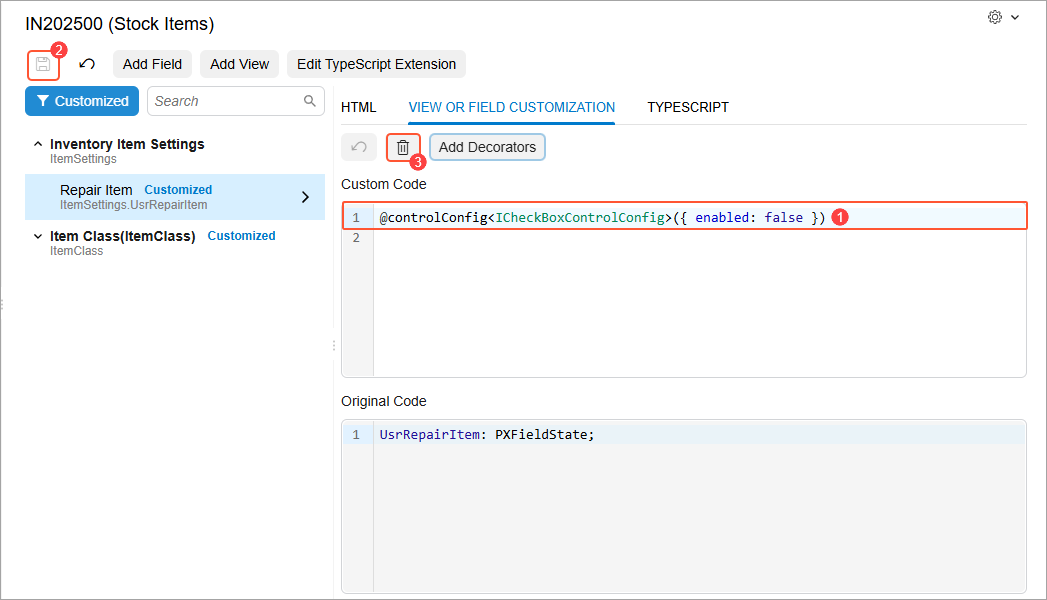Click the trash icon to delete custom code
Viewport: 1047px width, 600px height.
click(x=402, y=147)
